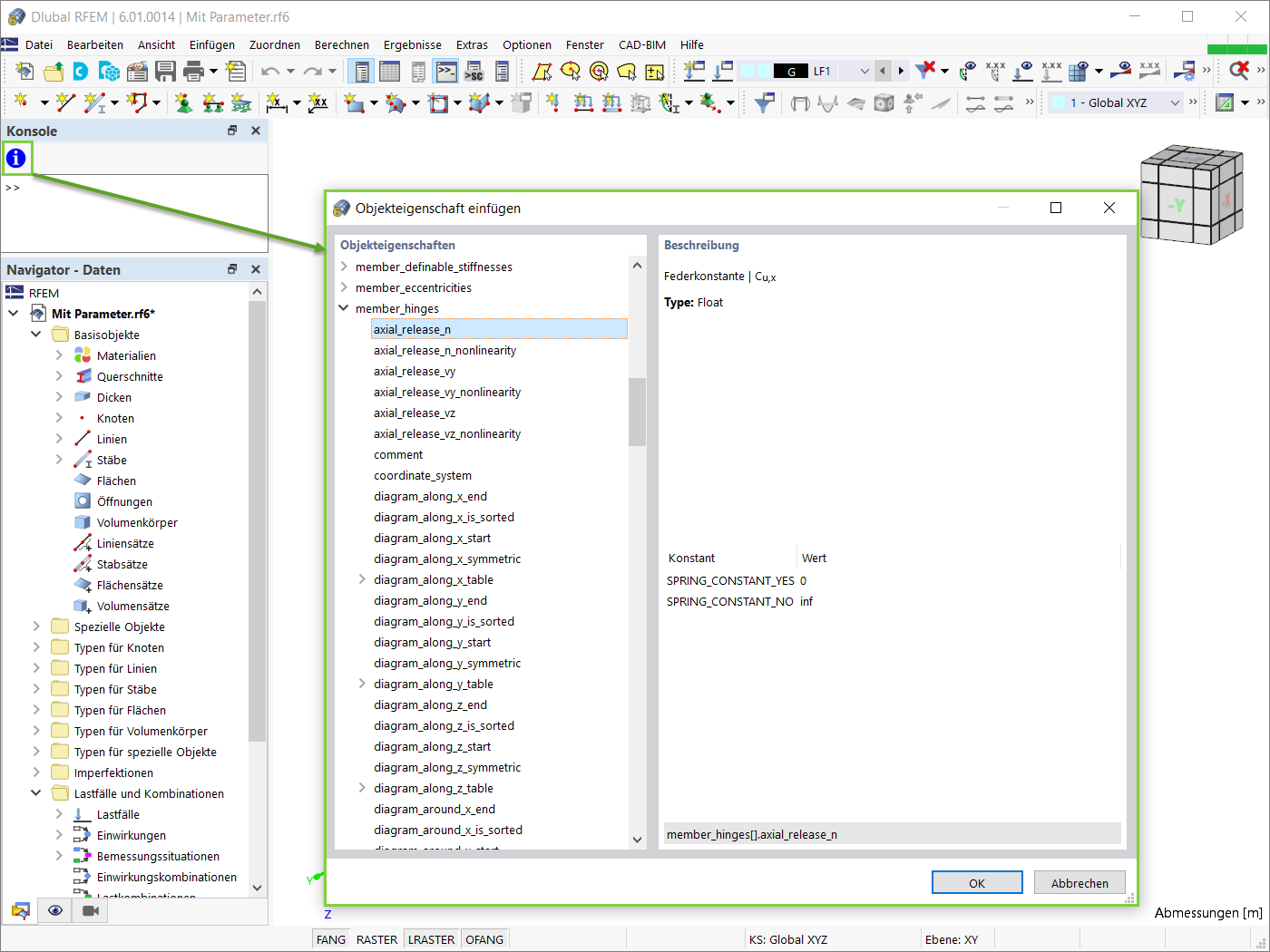Screen dimensions: 1270x952
Task: Go to the next load case arrow
Action: click(900, 71)
